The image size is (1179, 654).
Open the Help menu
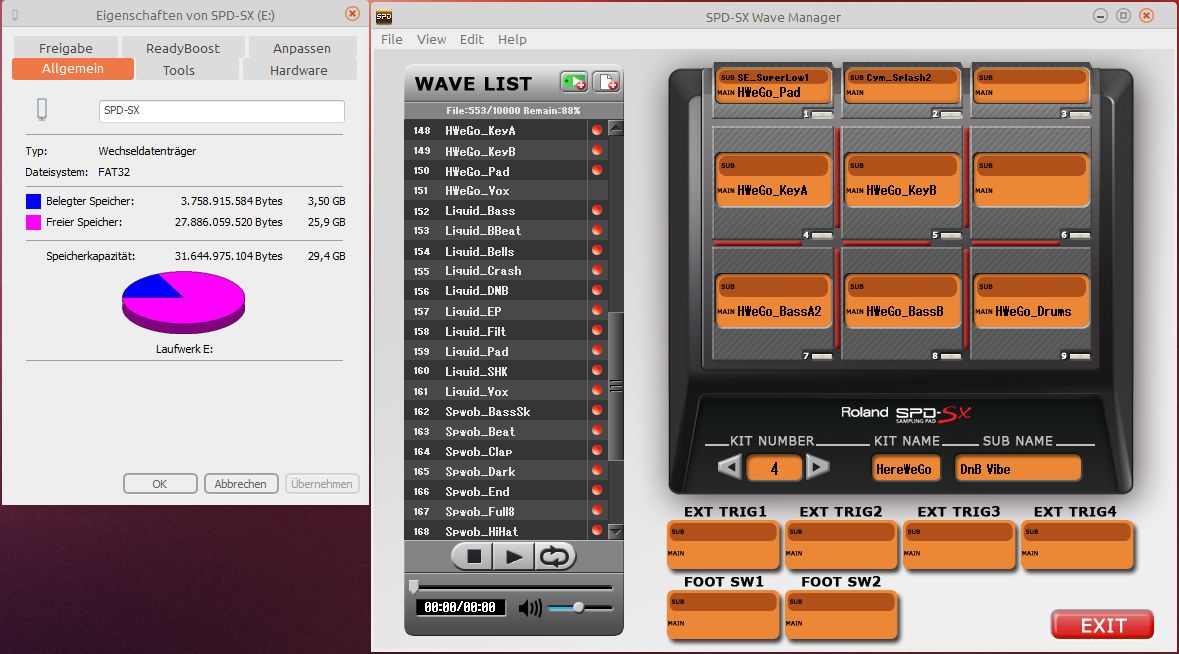pyautogui.click(x=512, y=39)
